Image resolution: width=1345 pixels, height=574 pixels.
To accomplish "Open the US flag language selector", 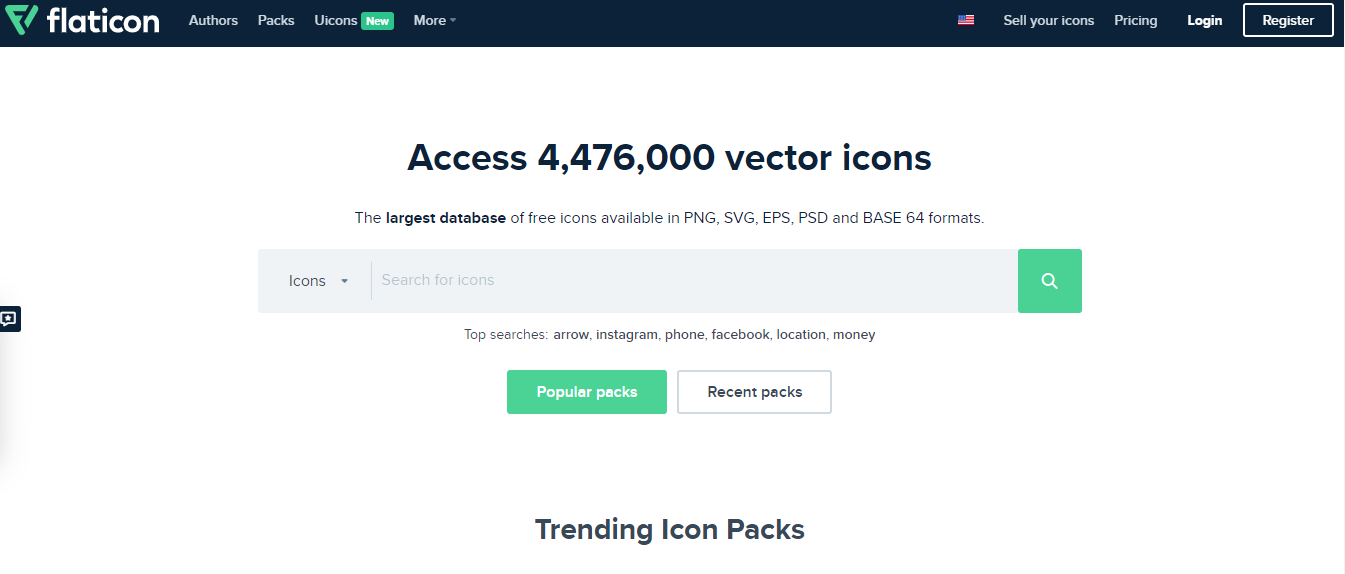I will (966, 20).
